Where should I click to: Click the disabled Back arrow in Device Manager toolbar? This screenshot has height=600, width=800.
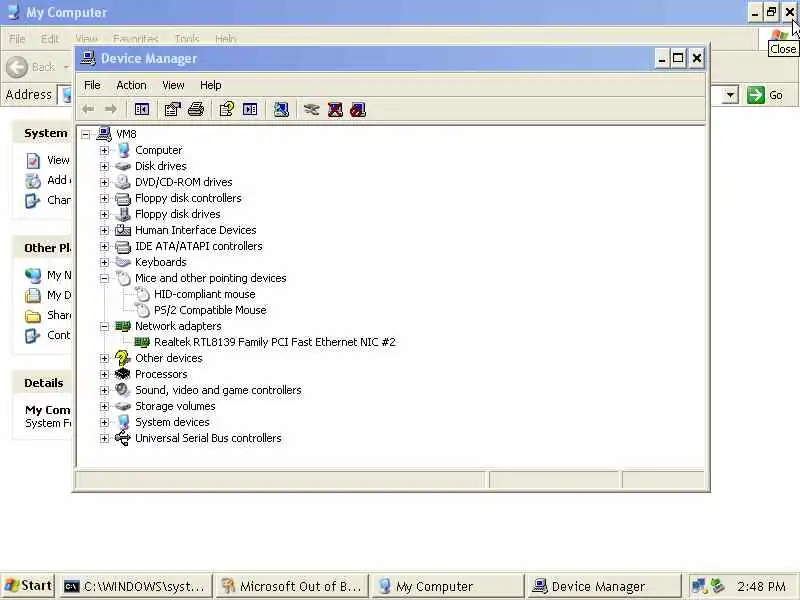click(88, 109)
